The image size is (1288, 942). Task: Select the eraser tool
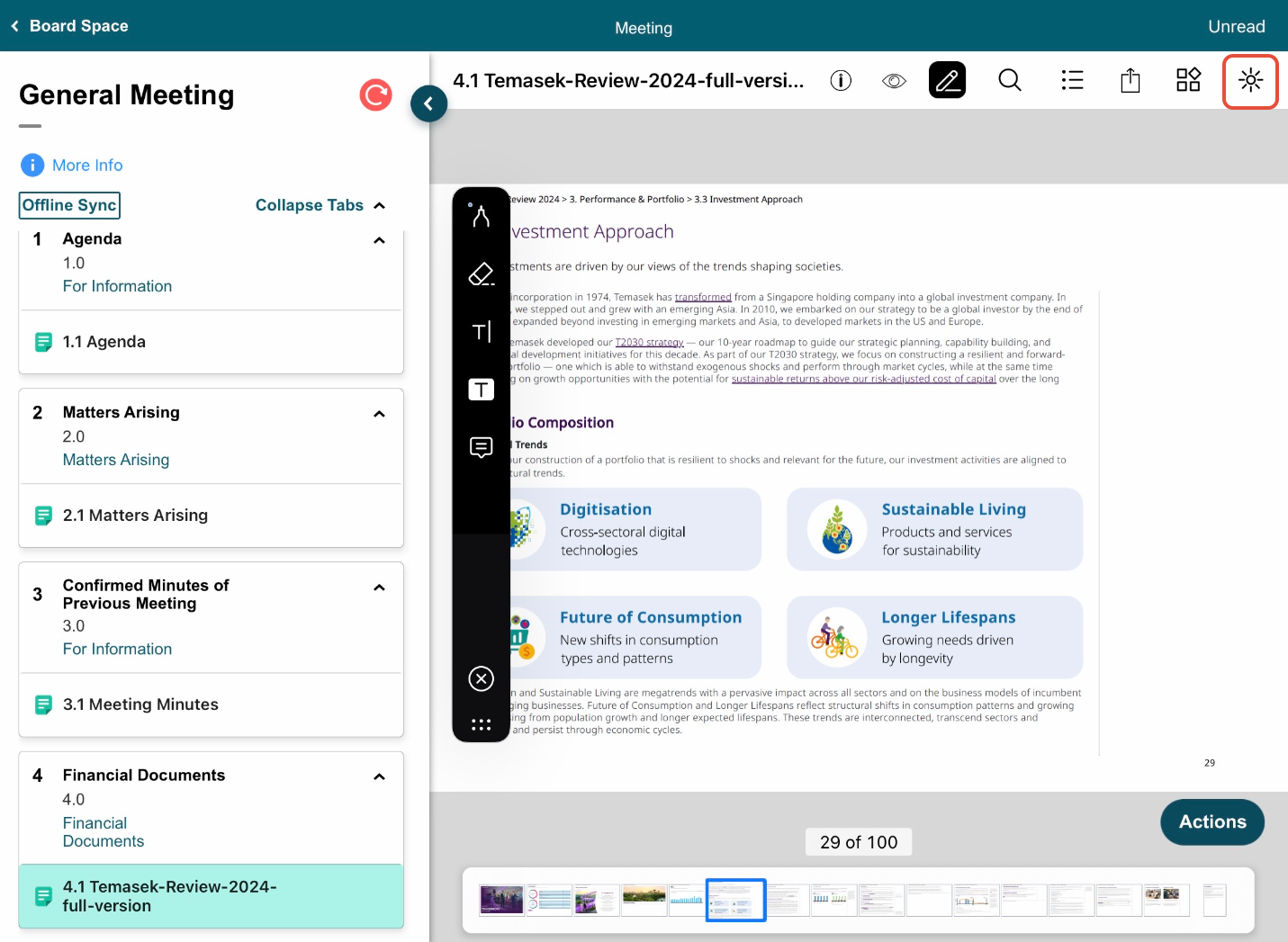[481, 274]
